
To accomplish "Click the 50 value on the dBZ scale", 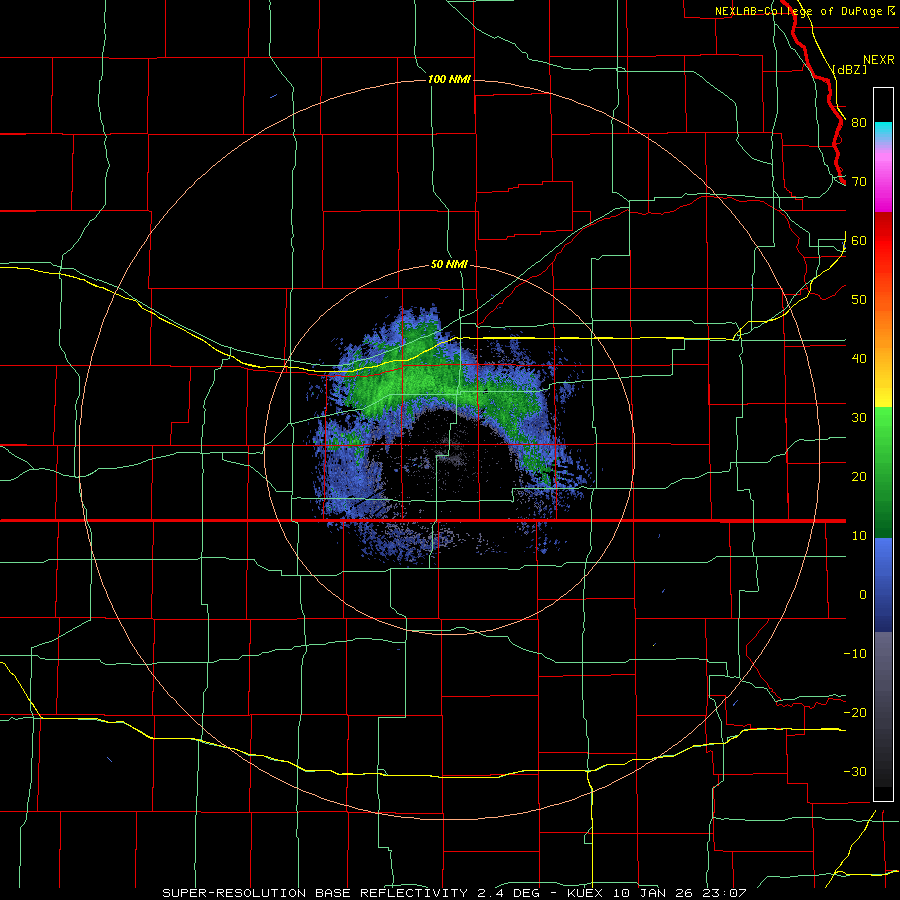I will pos(859,300).
